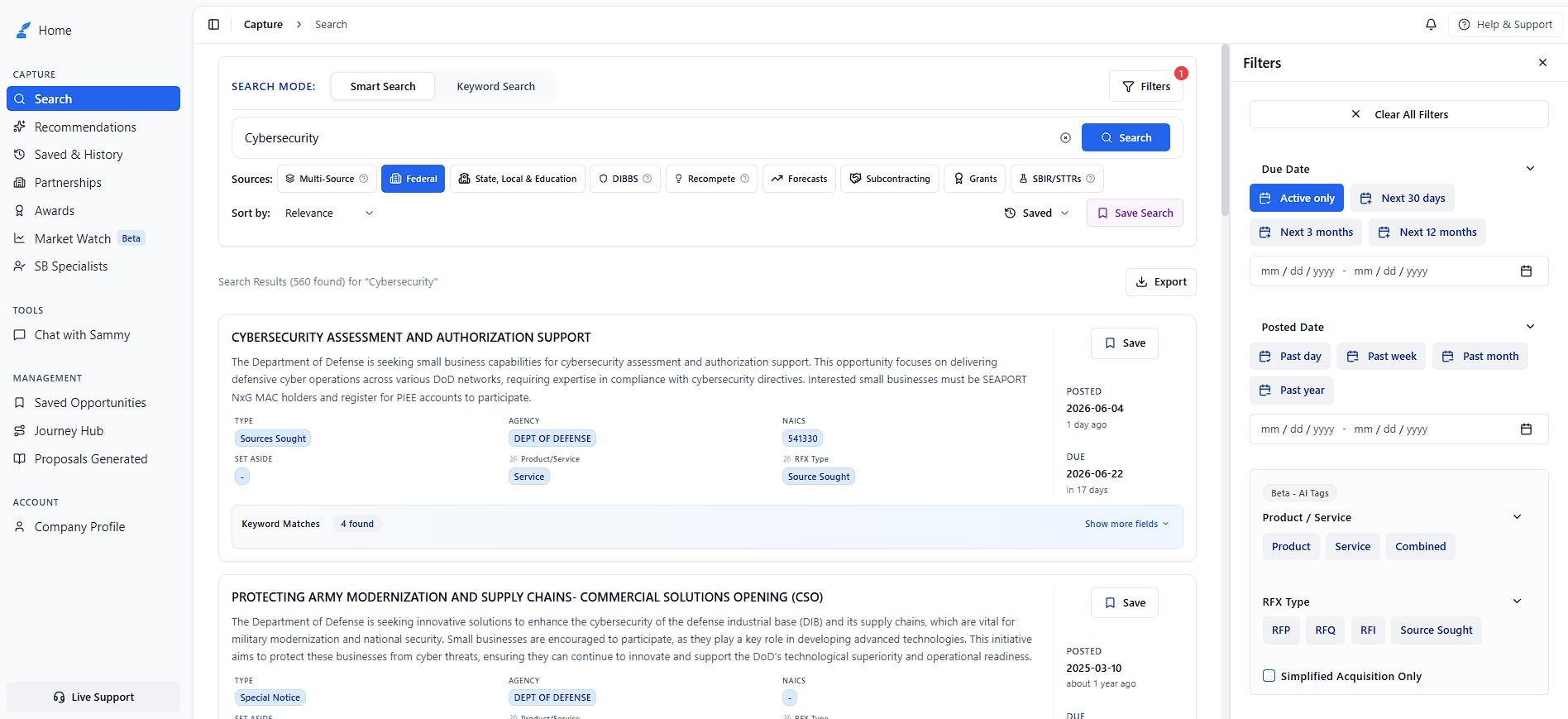Open Live Support chat
1568x719 pixels.
click(x=93, y=697)
